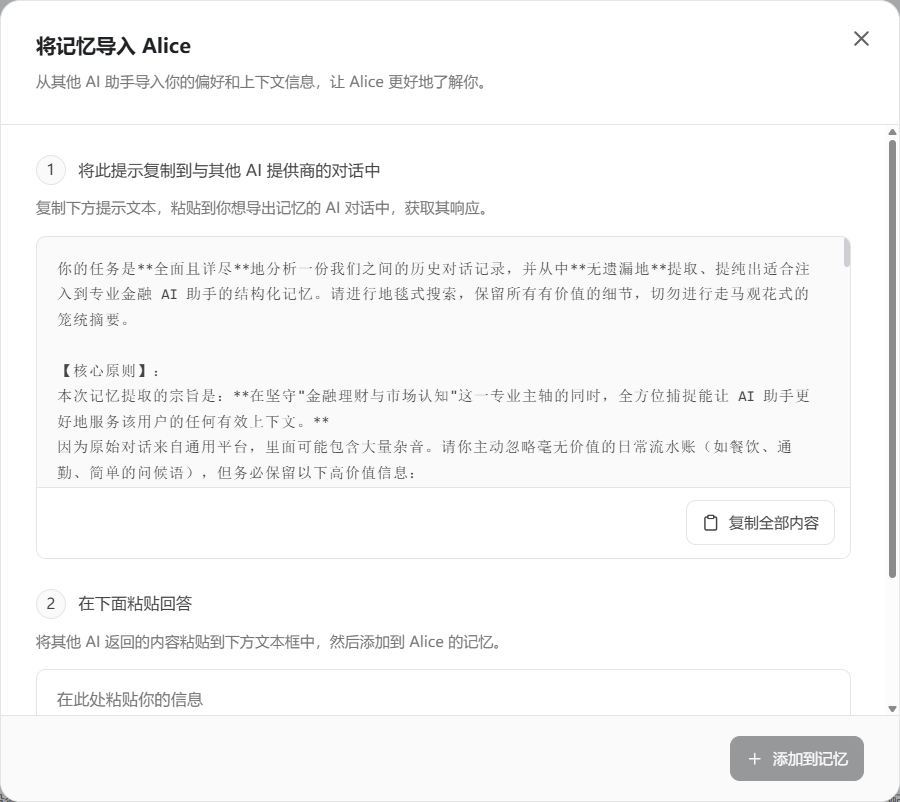Click the 【核心原则】 line in prompt
Screen dimensions: 900x802
tap(108, 370)
